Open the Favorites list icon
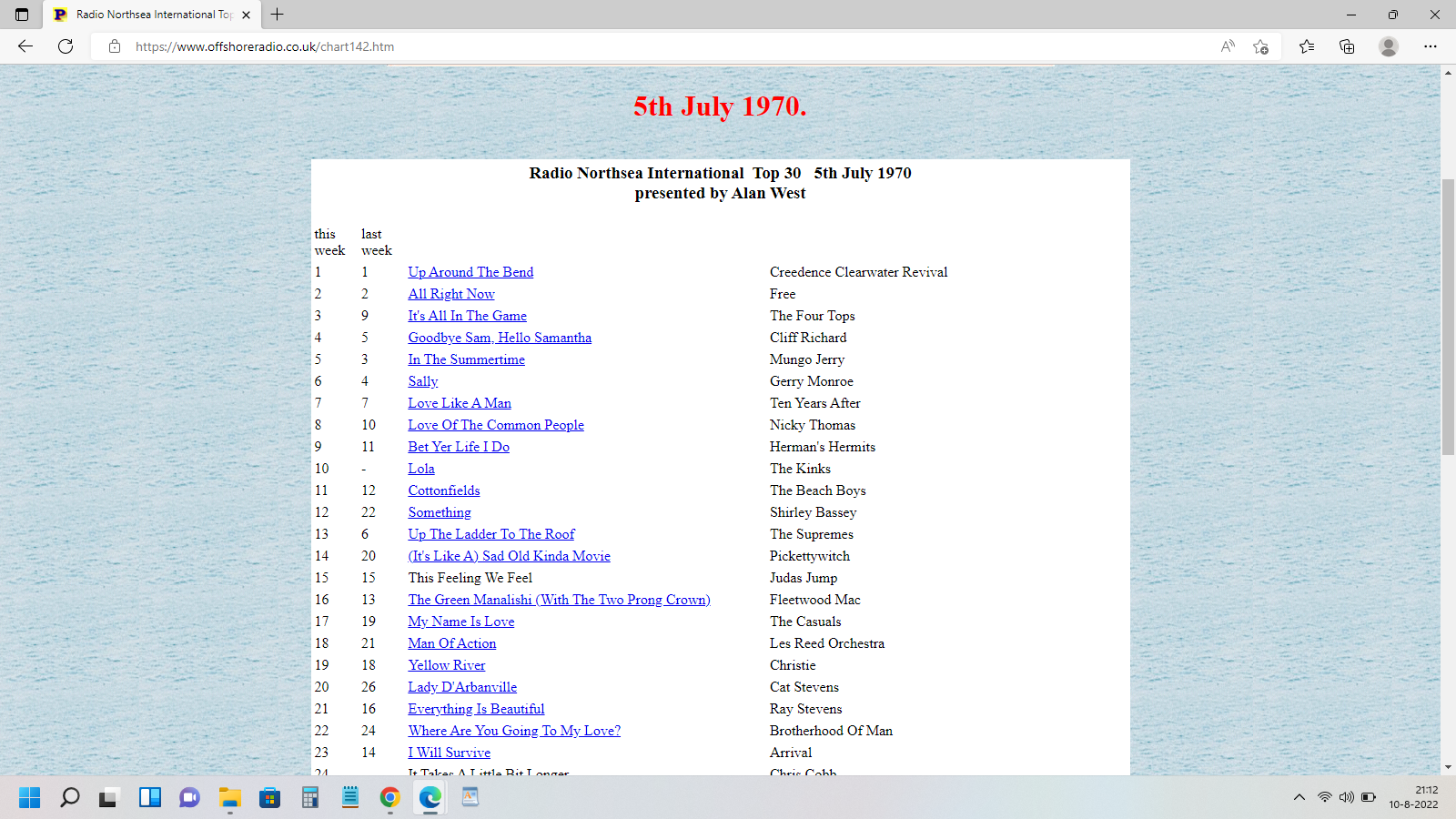This screenshot has width=1456, height=819. coord(1307,46)
